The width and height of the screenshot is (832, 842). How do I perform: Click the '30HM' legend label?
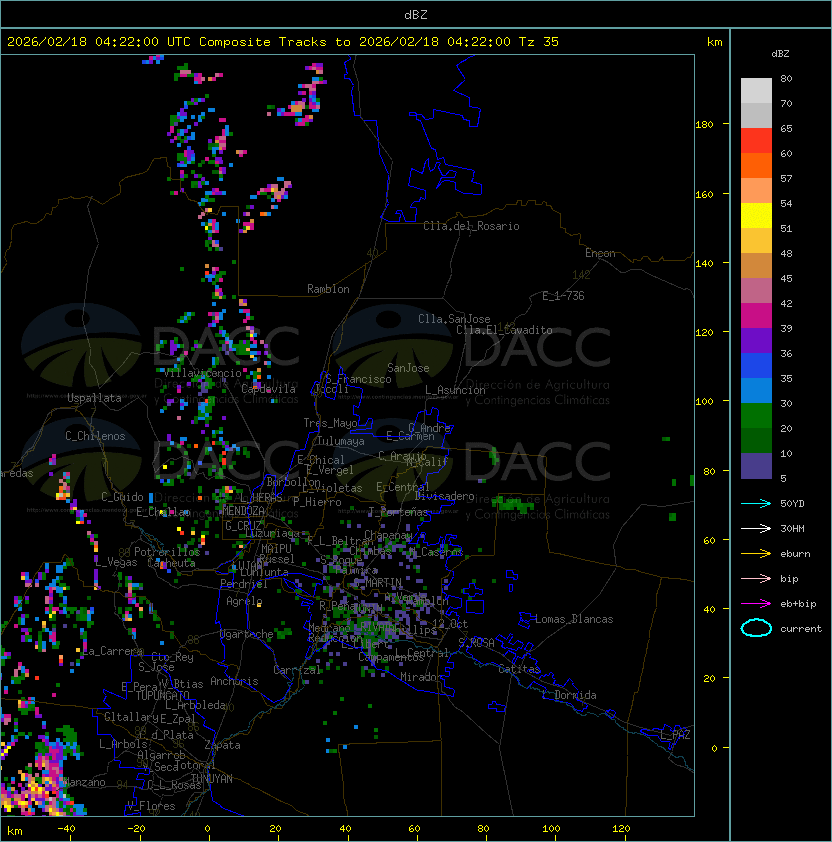point(792,528)
